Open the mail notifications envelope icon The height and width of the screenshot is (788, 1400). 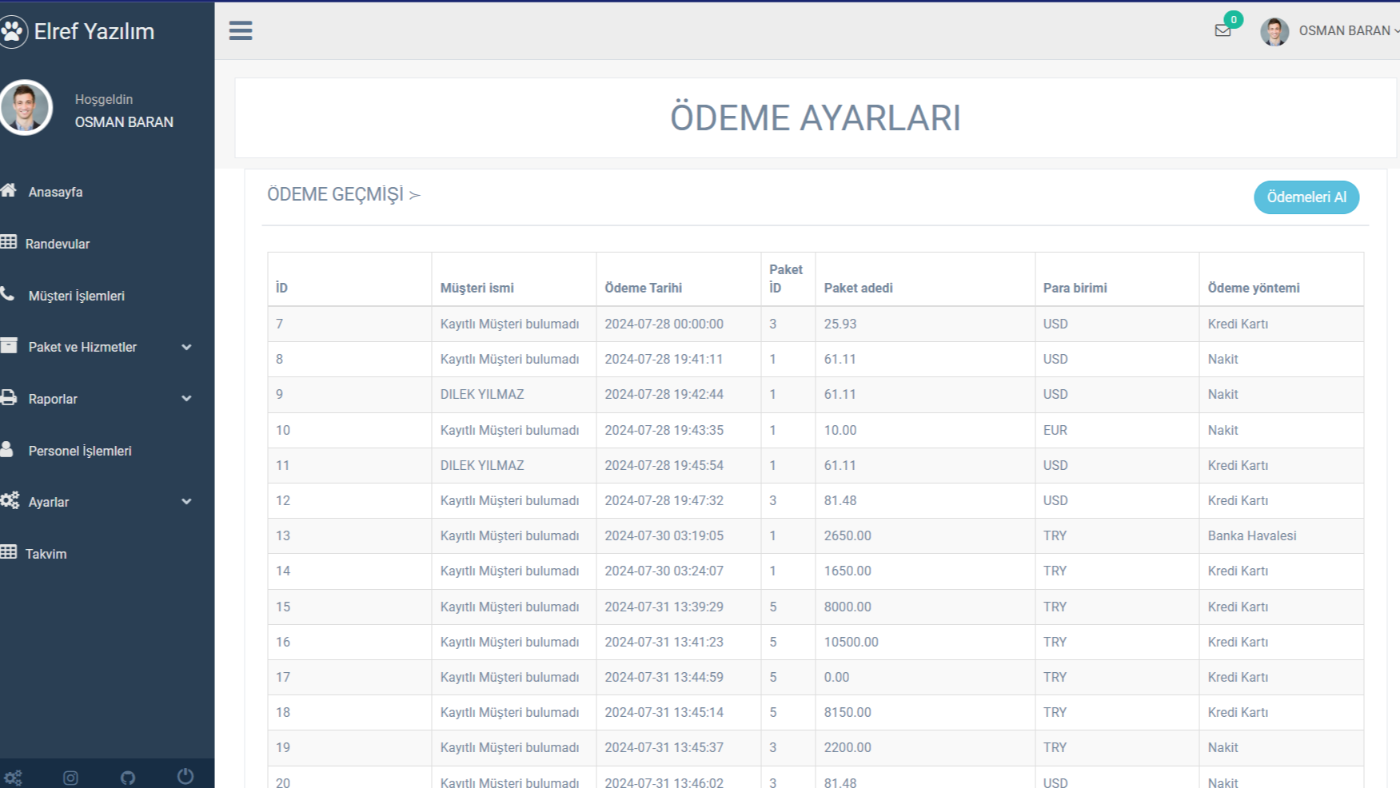pos(1222,30)
